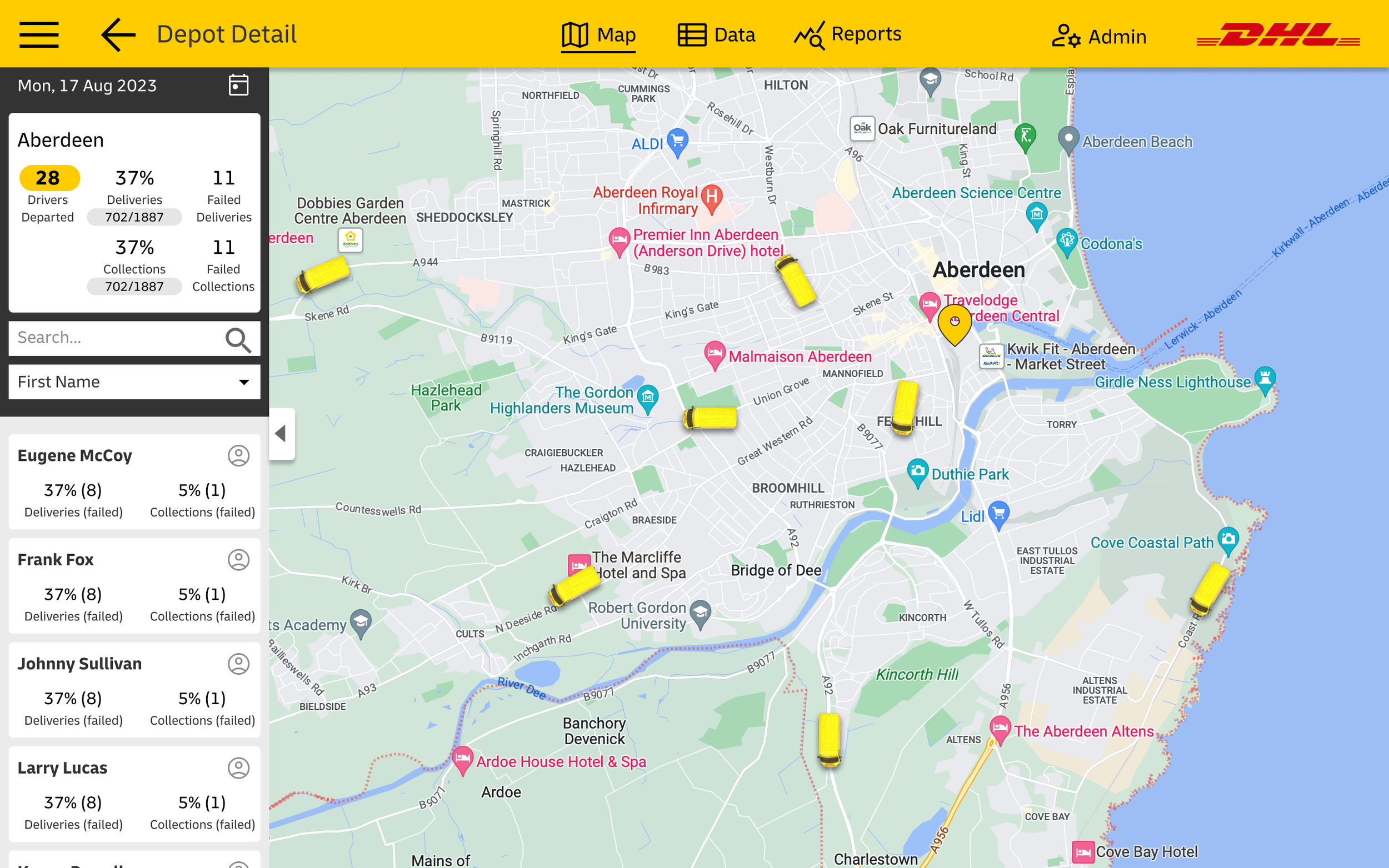
Task: Open the calendar date picker
Action: point(238,85)
